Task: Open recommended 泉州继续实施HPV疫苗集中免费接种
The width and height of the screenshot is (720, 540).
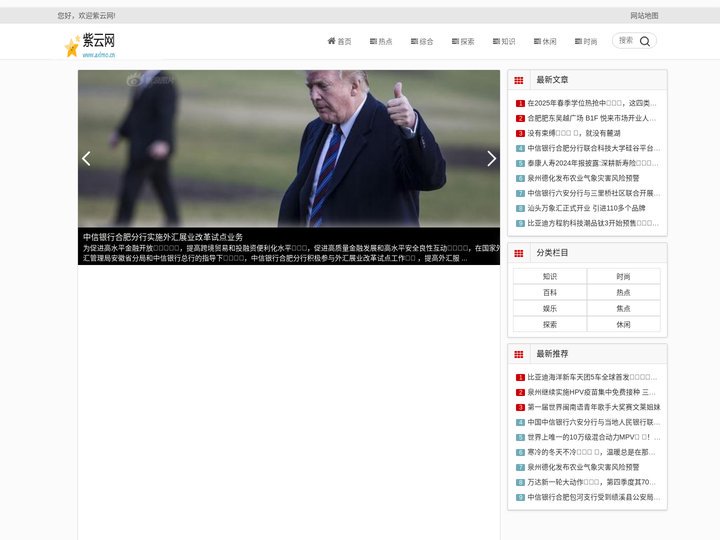Action: click(x=591, y=392)
